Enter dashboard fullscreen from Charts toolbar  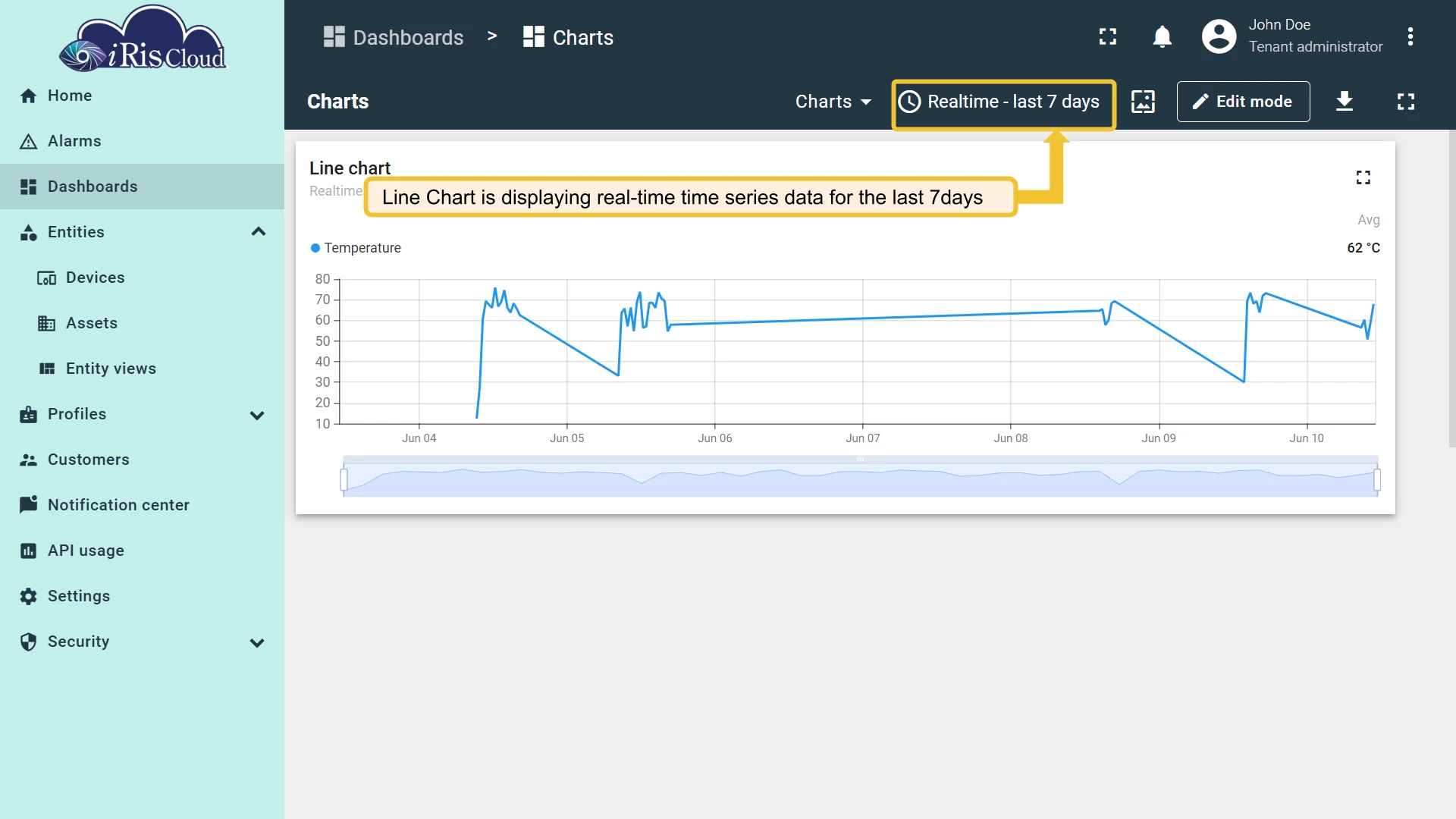[x=1406, y=102]
